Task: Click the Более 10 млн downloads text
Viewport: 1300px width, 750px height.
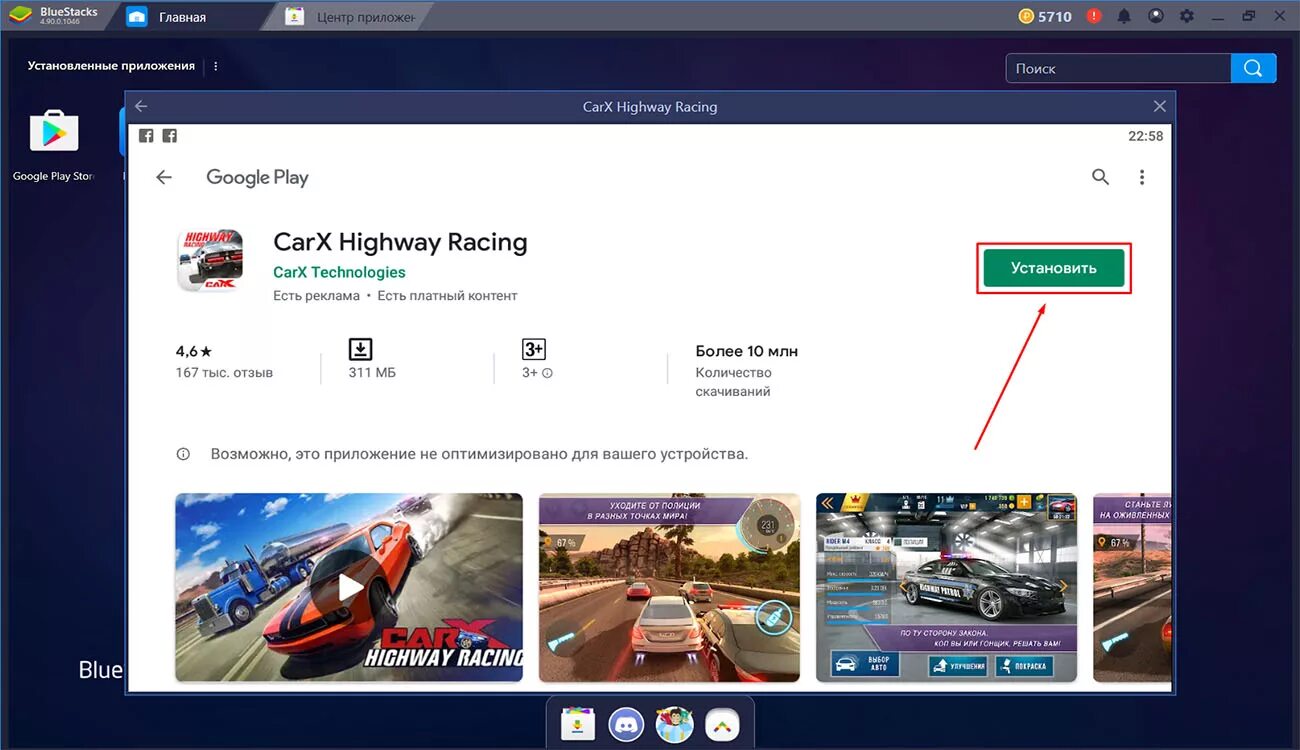Action: click(x=747, y=351)
